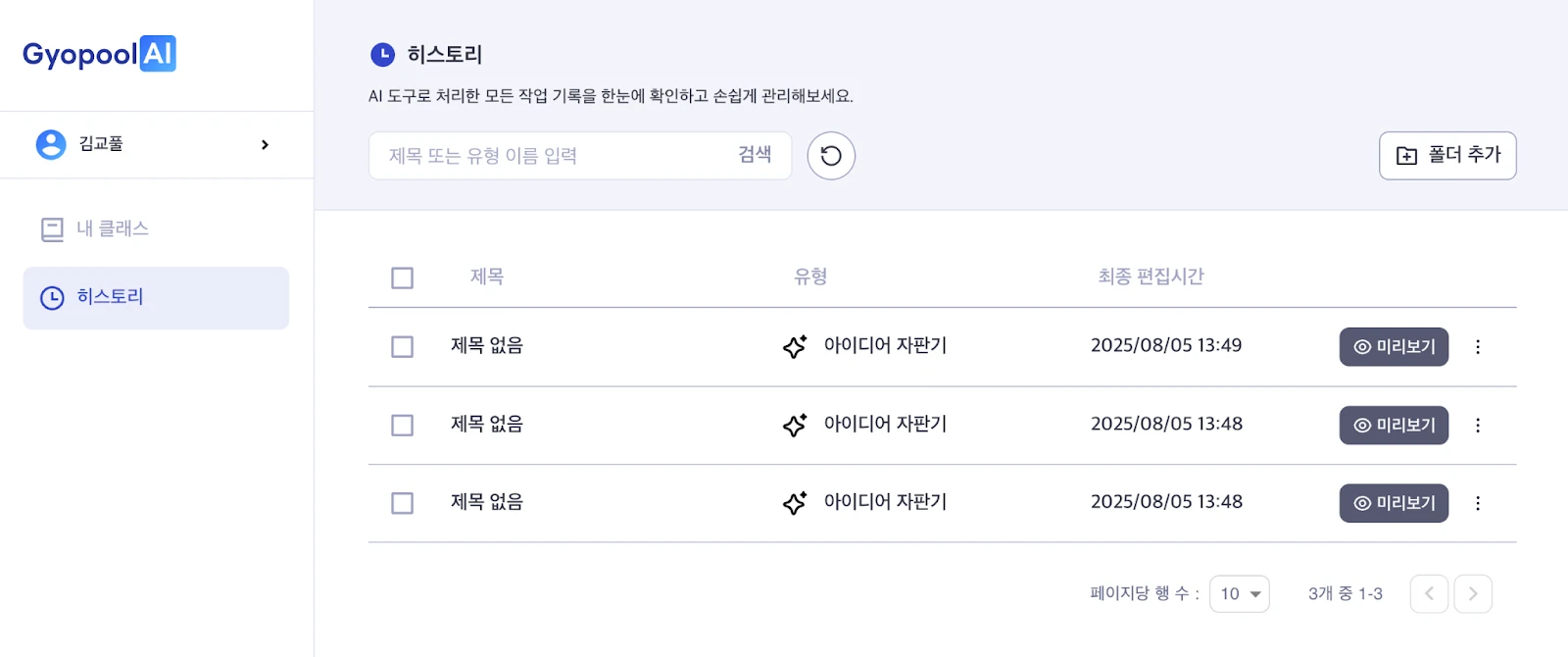Viewport: 1568px width, 657px height.
Task: Expand the 김교풀 user chevron
Action: click(x=265, y=144)
